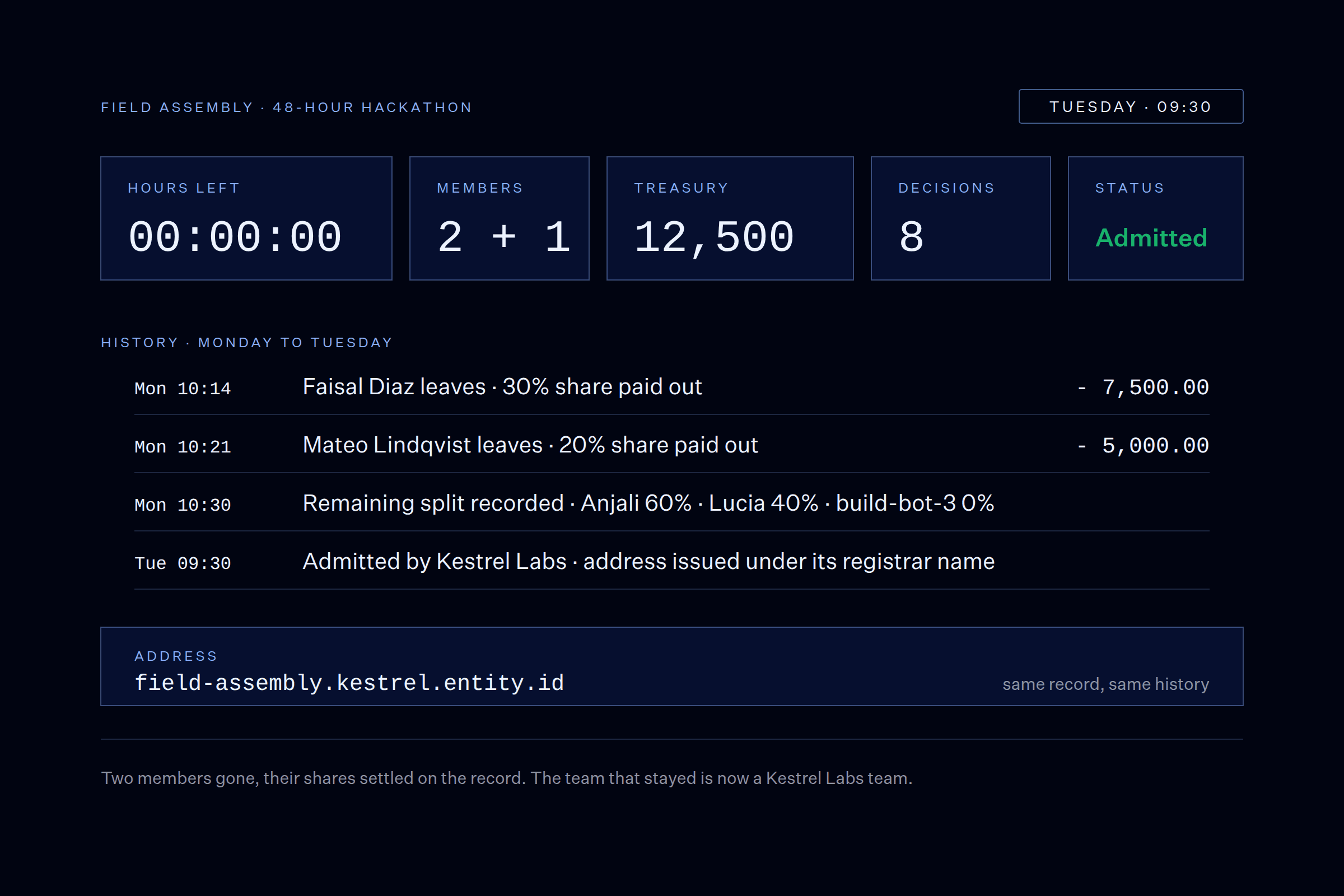Click the ADDRESS label
The height and width of the screenshot is (896, 1344).
pyautogui.click(x=176, y=656)
